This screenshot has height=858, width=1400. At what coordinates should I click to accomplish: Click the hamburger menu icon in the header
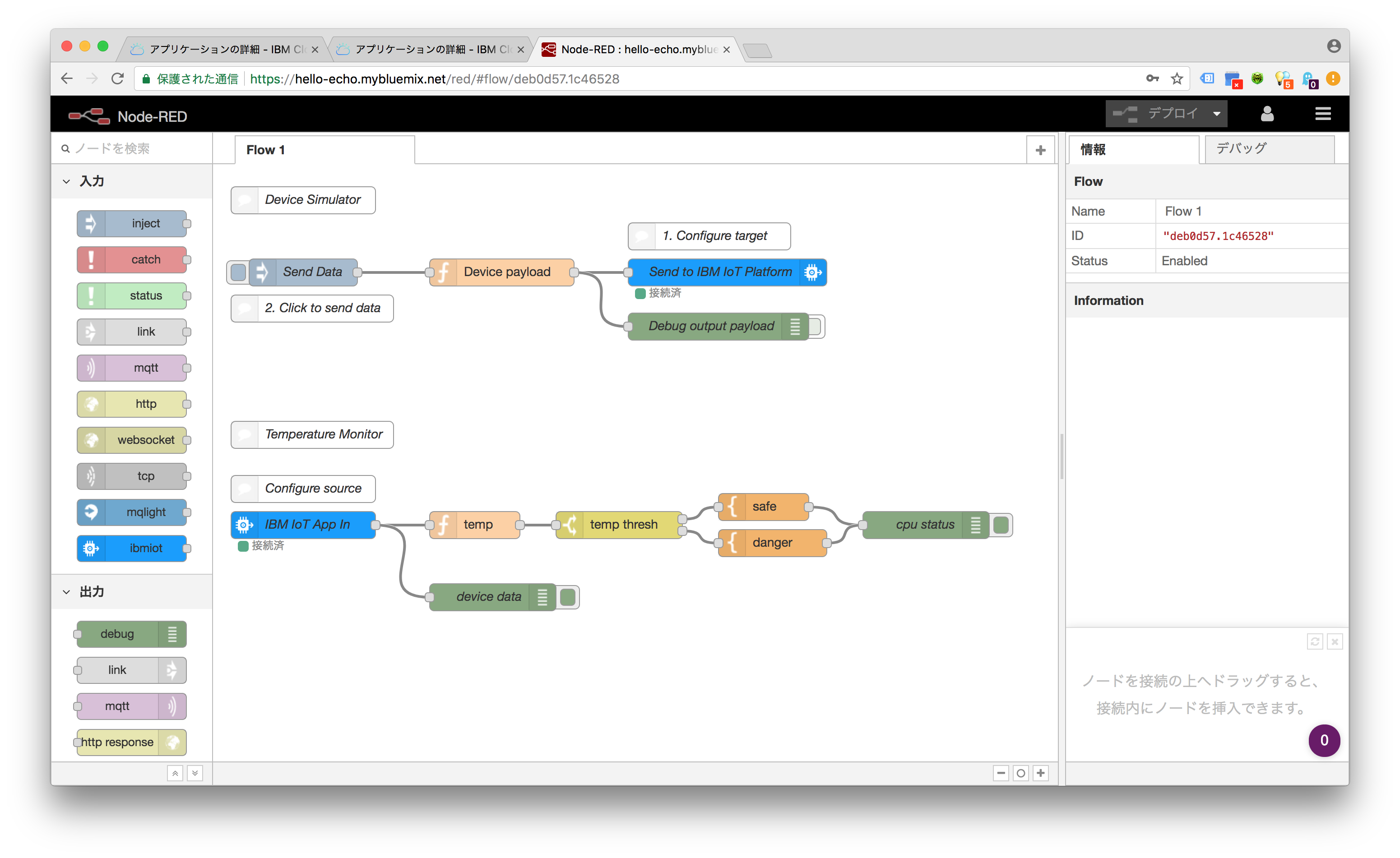pyautogui.click(x=1323, y=114)
